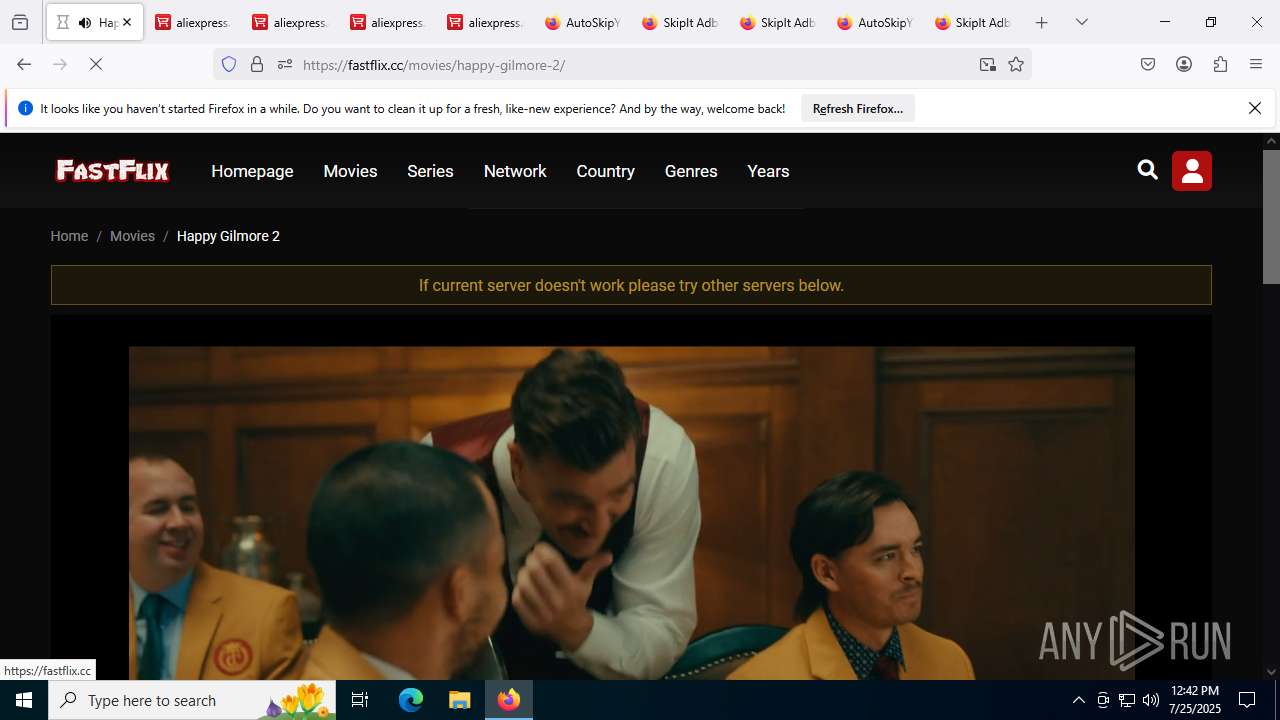Click the Happy Gilmore 2 breadcrumb text
The width and height of the screenshot is (1280, 720).
point(228,236)
